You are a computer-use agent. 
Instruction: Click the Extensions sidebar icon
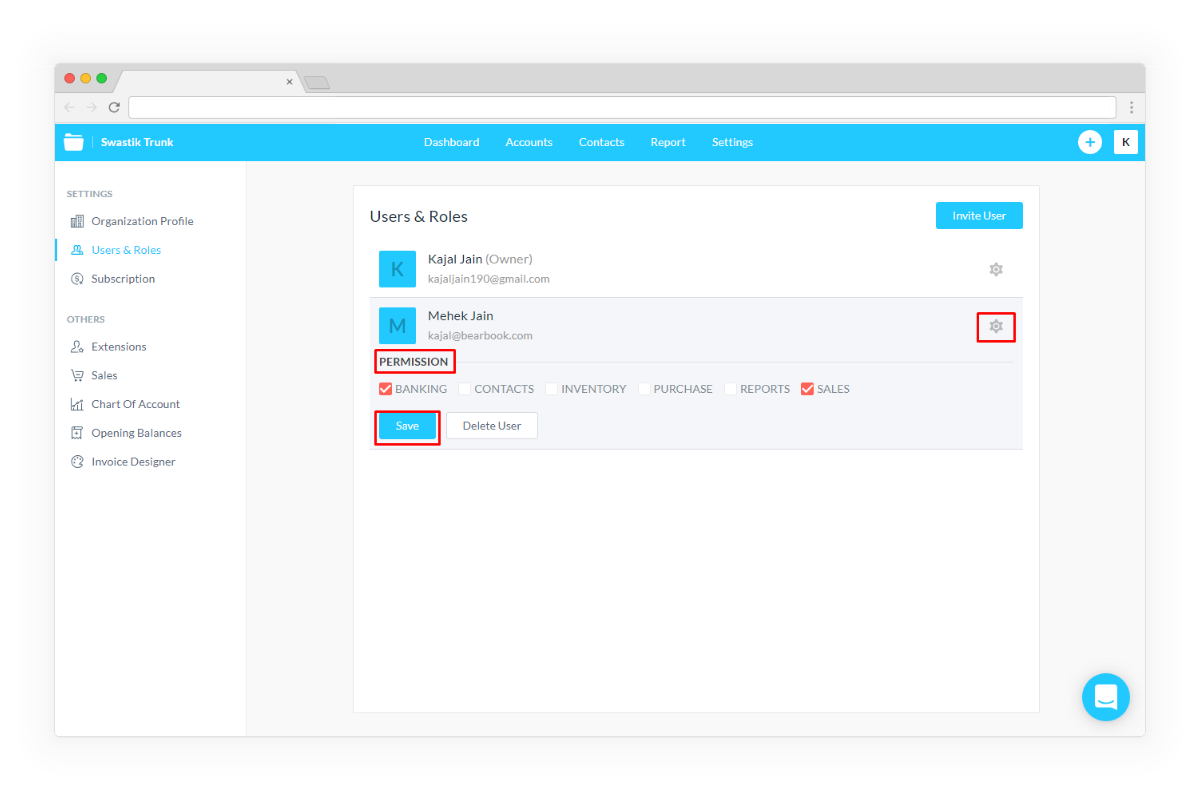coord(77,347)
